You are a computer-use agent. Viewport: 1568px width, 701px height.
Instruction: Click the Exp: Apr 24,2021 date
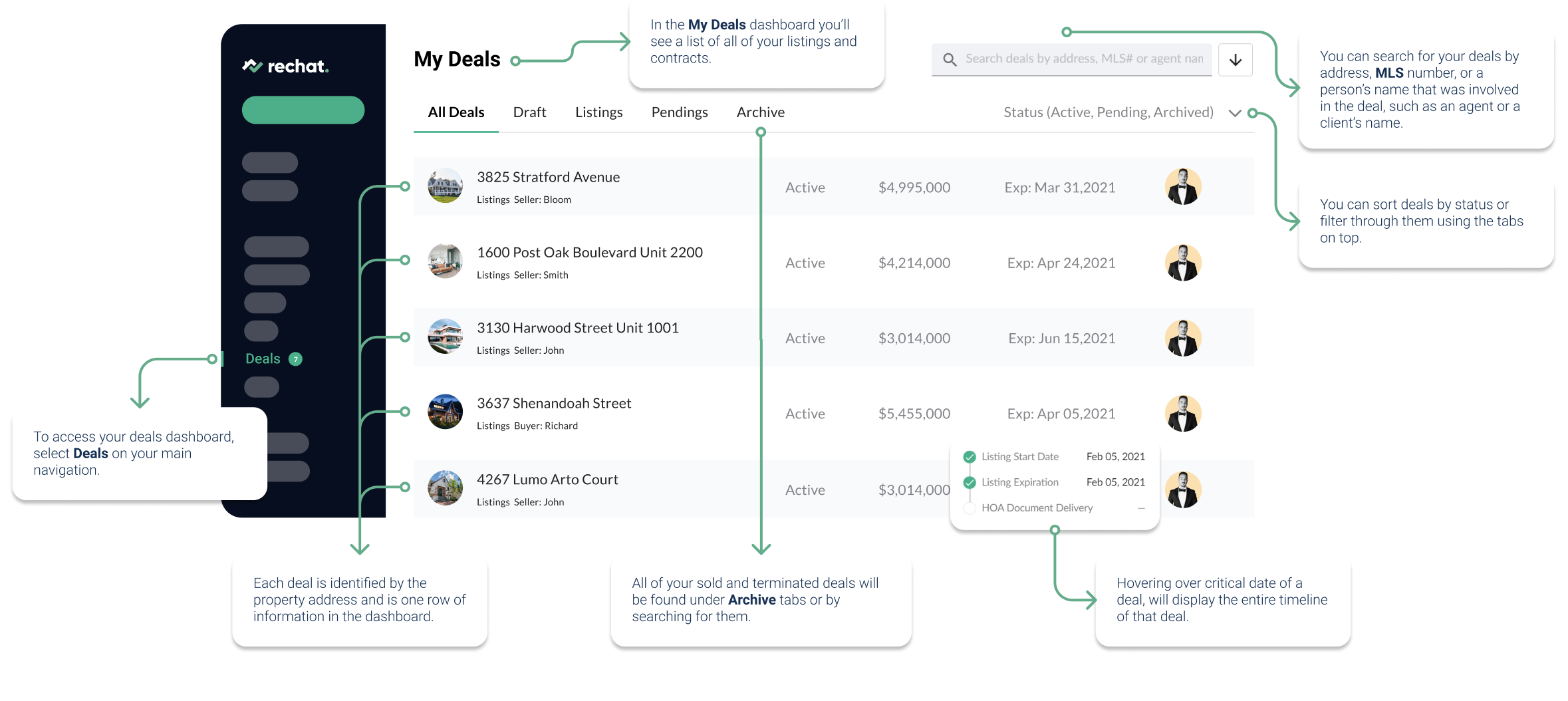(x=1061, y=263)
